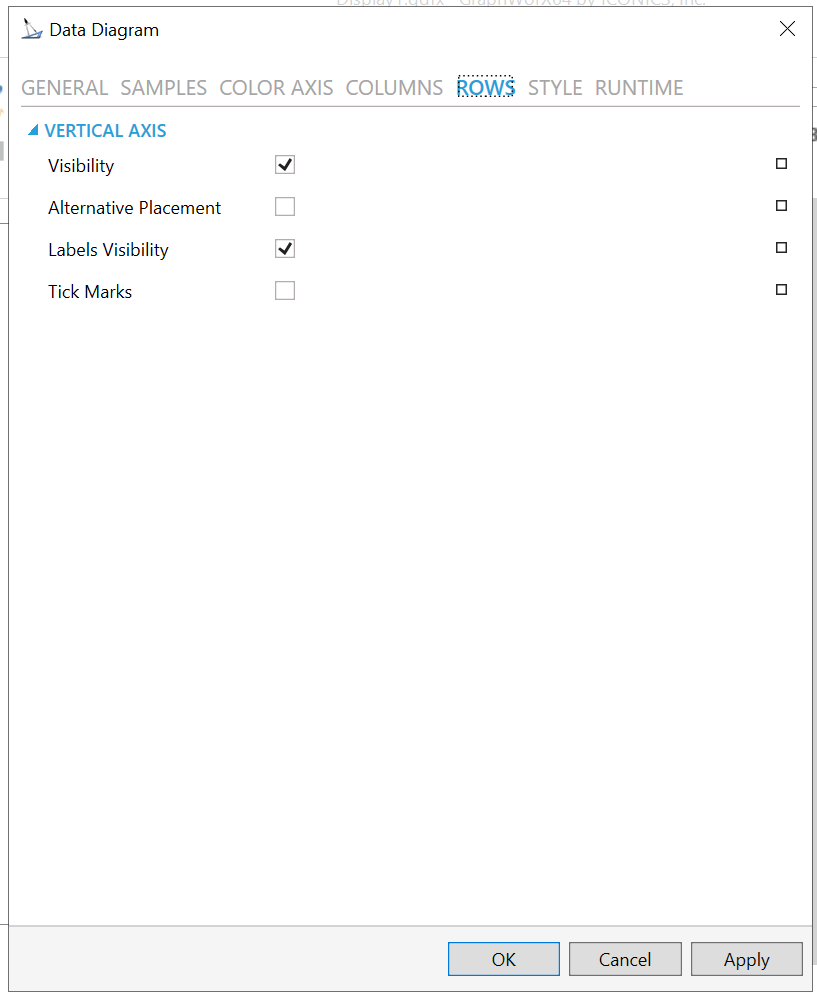Enable the Tick Marks checkbox

coord(285,291)
